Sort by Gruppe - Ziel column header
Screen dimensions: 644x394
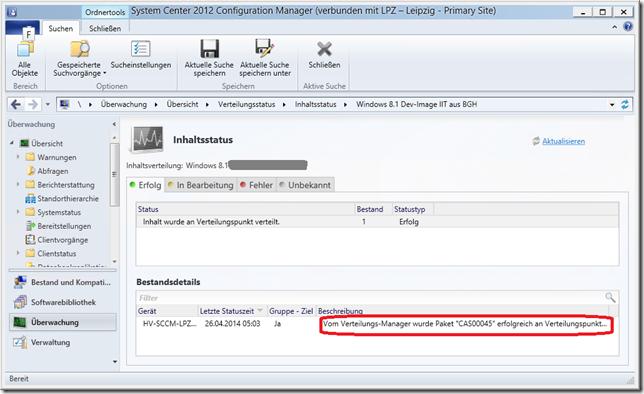point(291,311)
